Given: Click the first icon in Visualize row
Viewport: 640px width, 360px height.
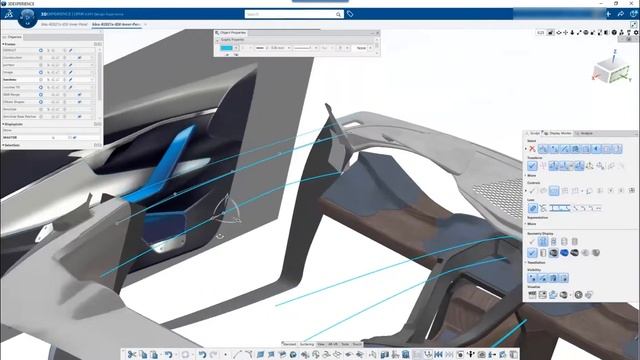Looking at the screenshot, I should click(x=532, y=294).
